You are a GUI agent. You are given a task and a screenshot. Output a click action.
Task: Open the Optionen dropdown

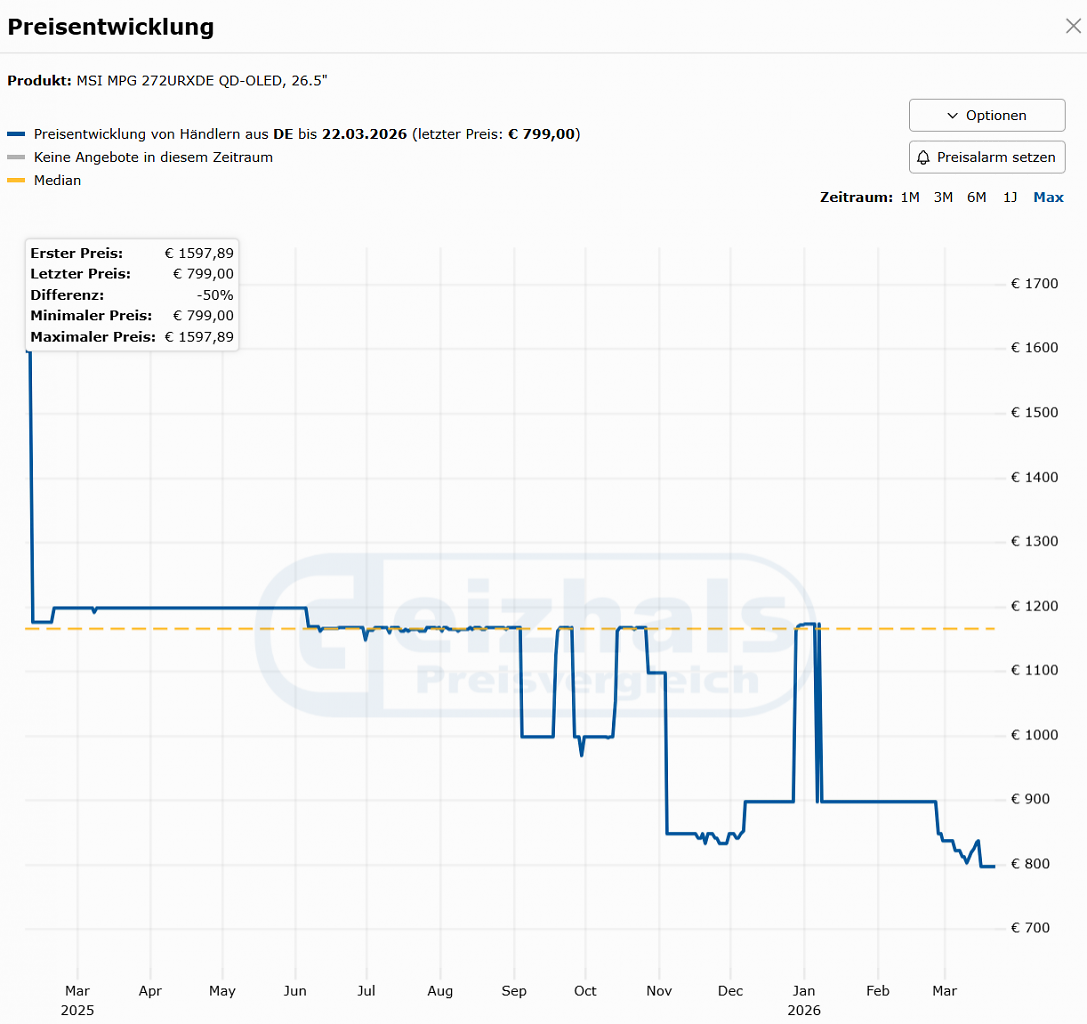coord(987,115)
